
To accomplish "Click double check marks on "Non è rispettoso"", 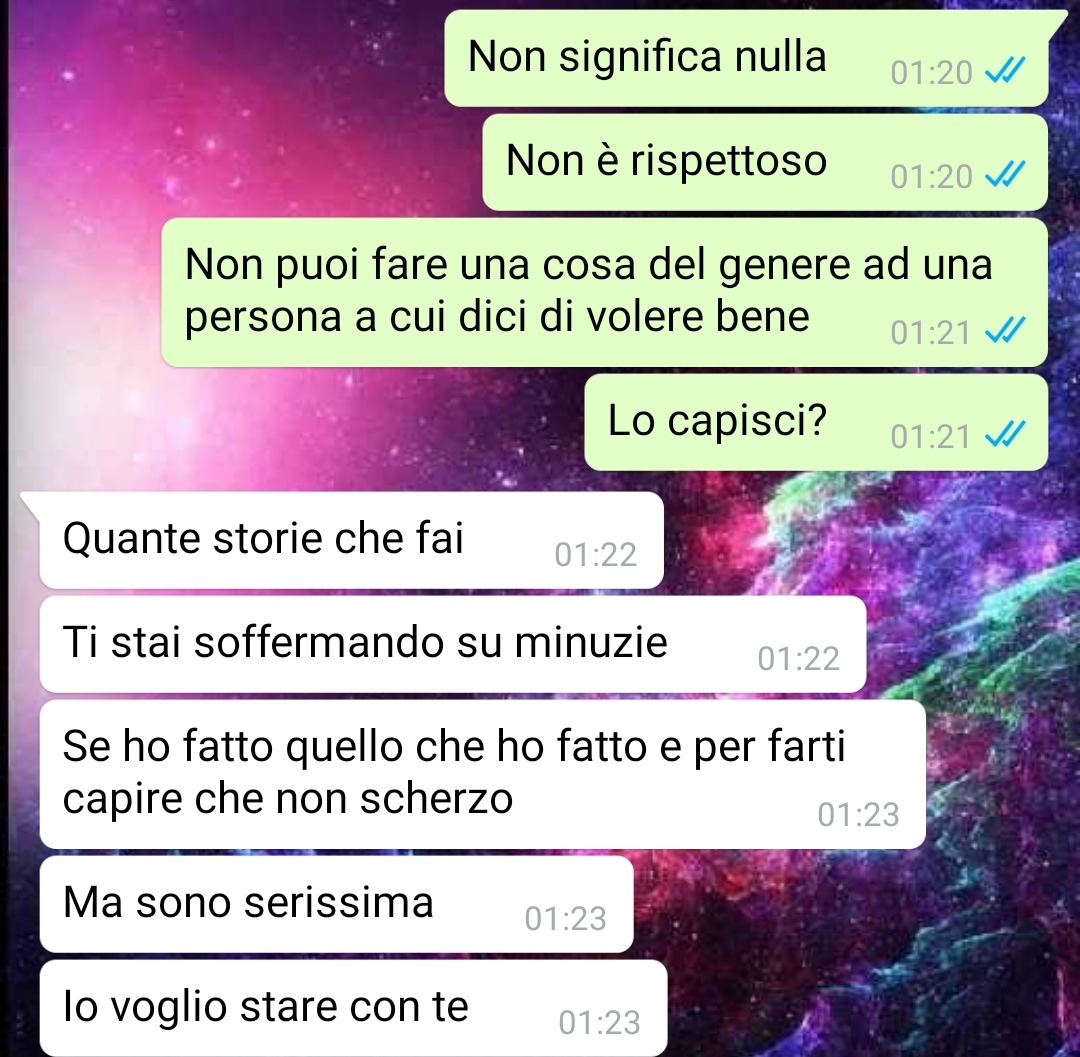I will [1006, 175].
